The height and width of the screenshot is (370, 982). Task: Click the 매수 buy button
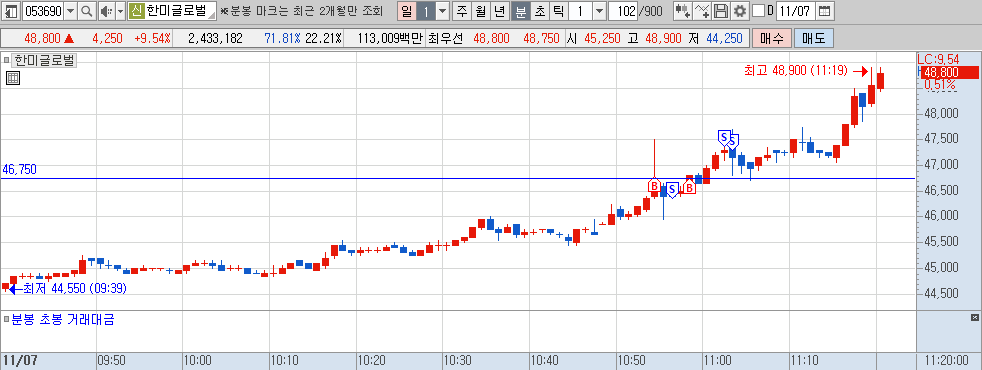click(x=772, y=38)
